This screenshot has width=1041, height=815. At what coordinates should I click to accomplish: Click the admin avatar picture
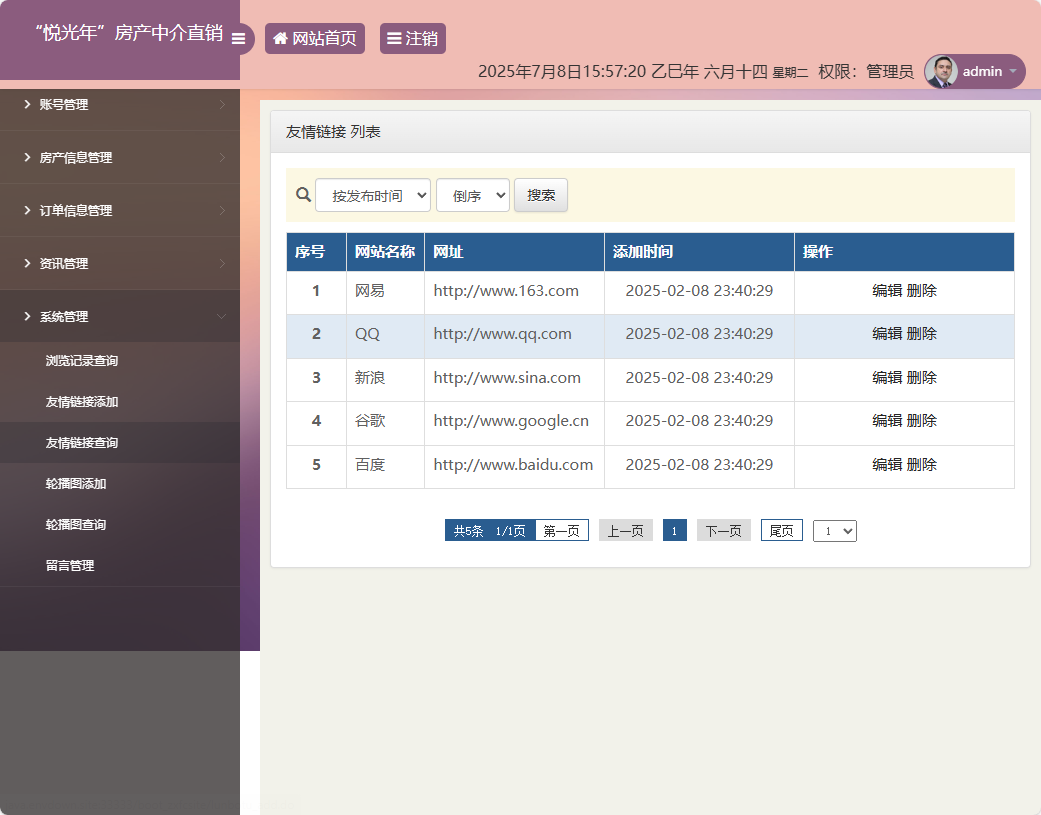pyautogui.click(x=943, y=71)
